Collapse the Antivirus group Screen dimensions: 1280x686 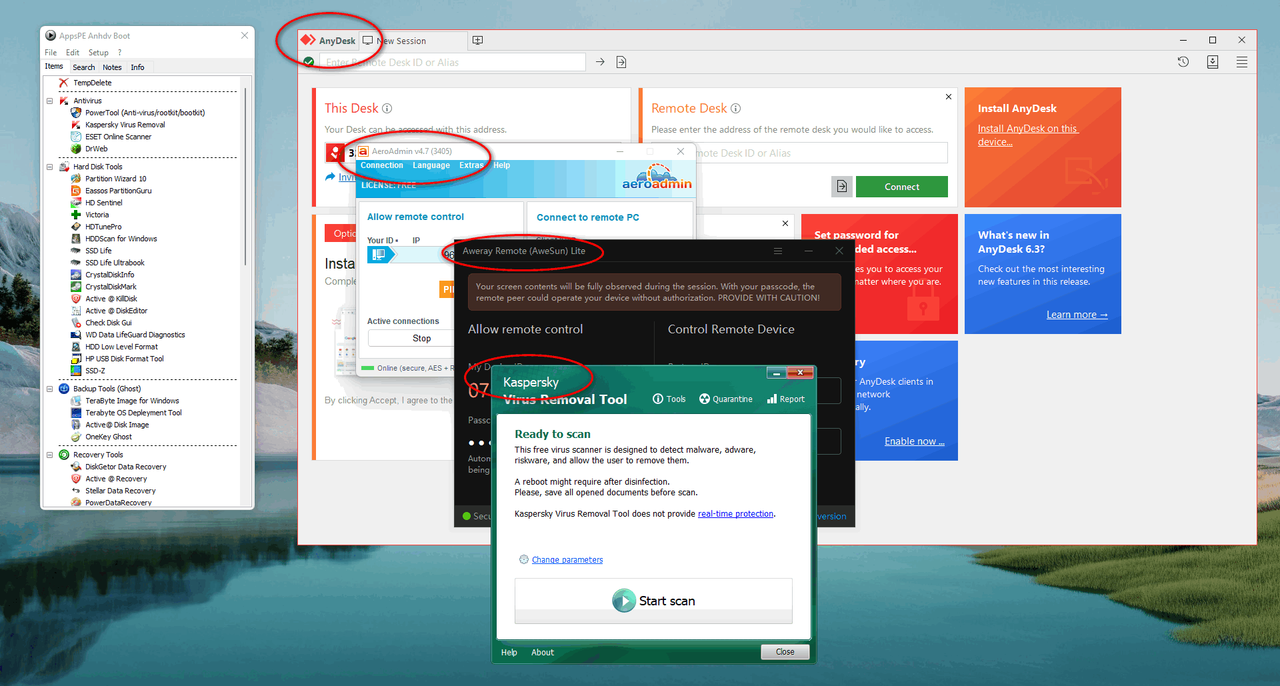tap(50, 101)
